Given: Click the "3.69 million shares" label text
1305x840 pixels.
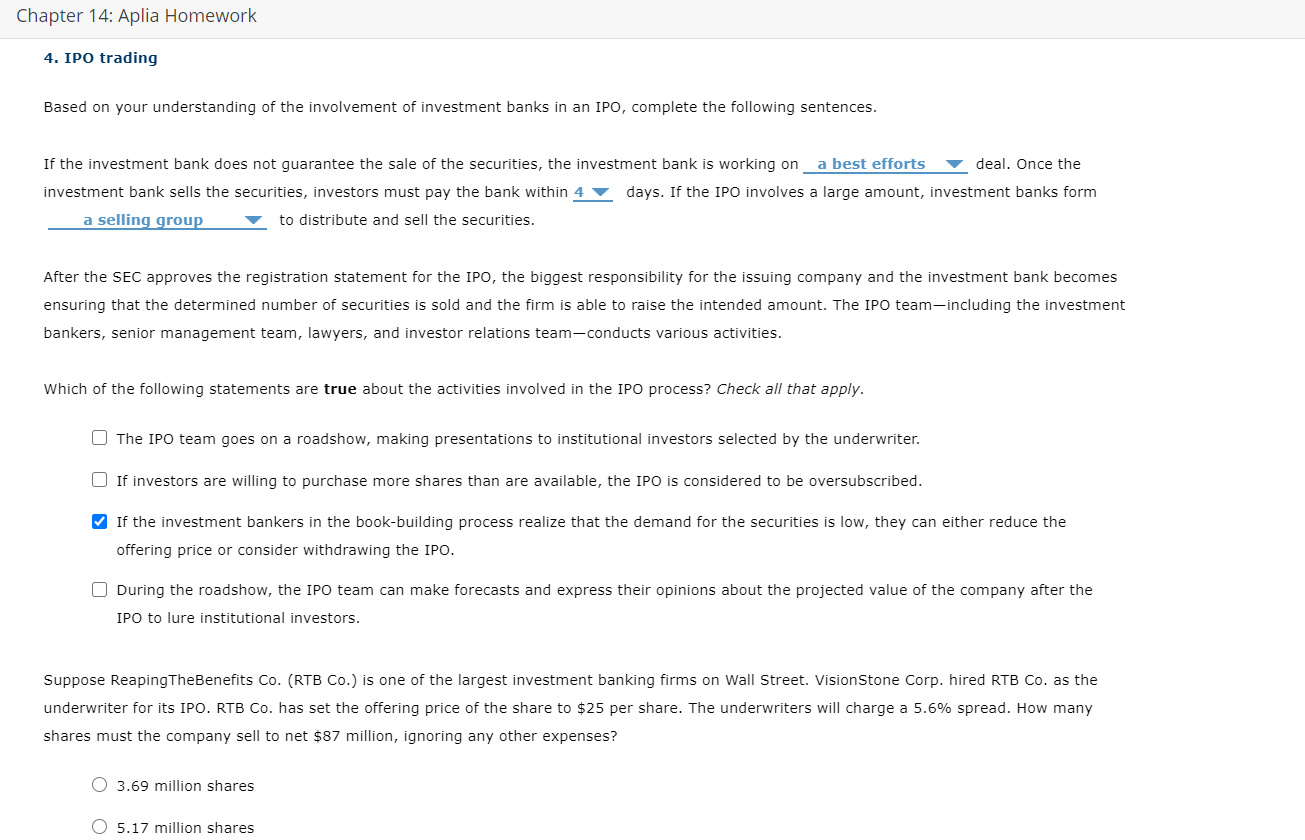Looking at the screenshot, I should (x=185, y=785).
